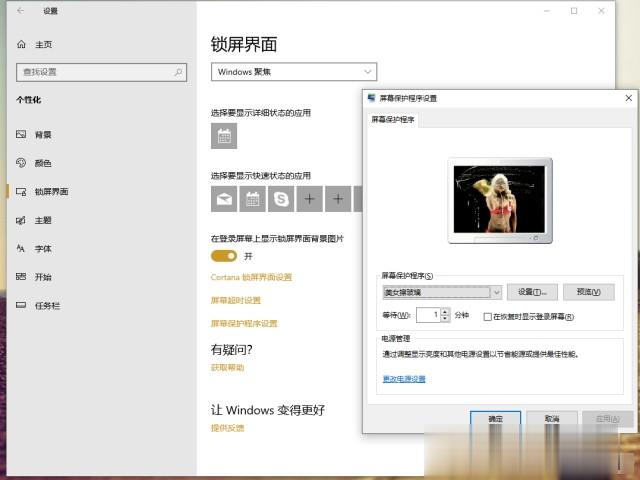Click the 个性化 section heading
The width and height of the screenshot is (640, 480).
coord(29,100)
